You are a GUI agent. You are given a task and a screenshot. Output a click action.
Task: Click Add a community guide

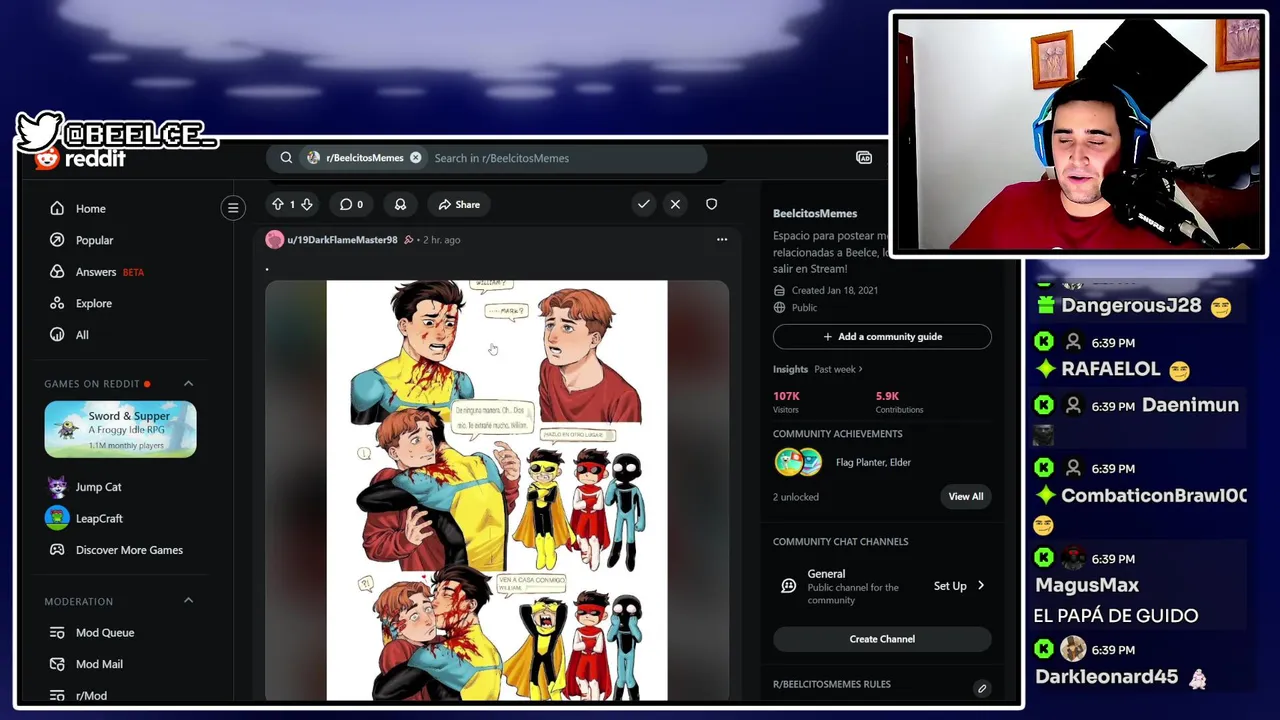point(882,337)
